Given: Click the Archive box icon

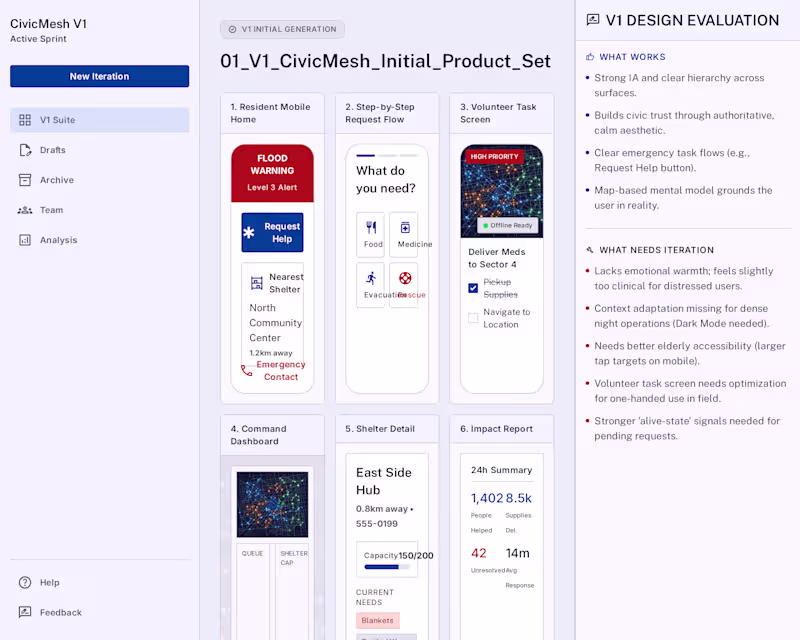Looking at the screenshot, I should (25, 180).
